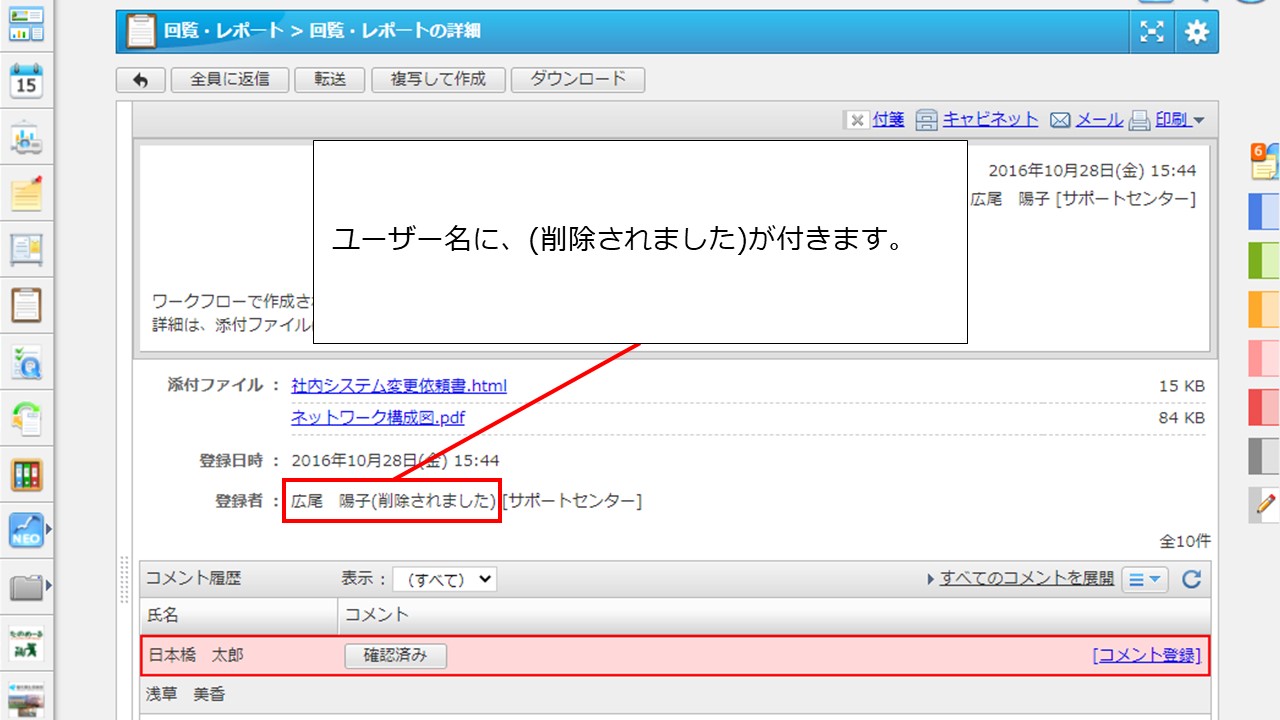Open the clipboard circulation report sidebar icon
1280x720 pixels.
tap(26, 306)
